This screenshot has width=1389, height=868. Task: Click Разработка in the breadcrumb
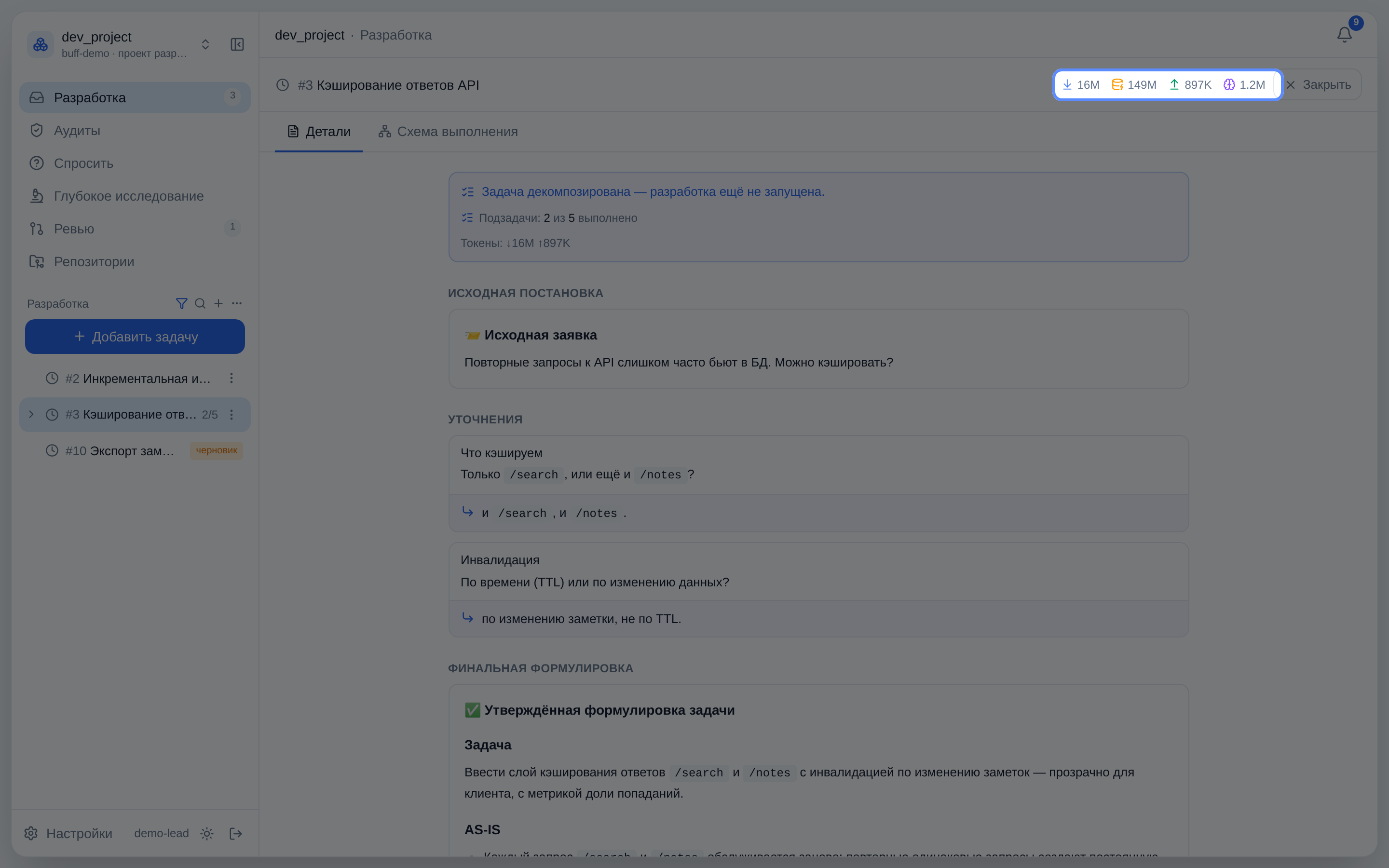pos(396,35)
